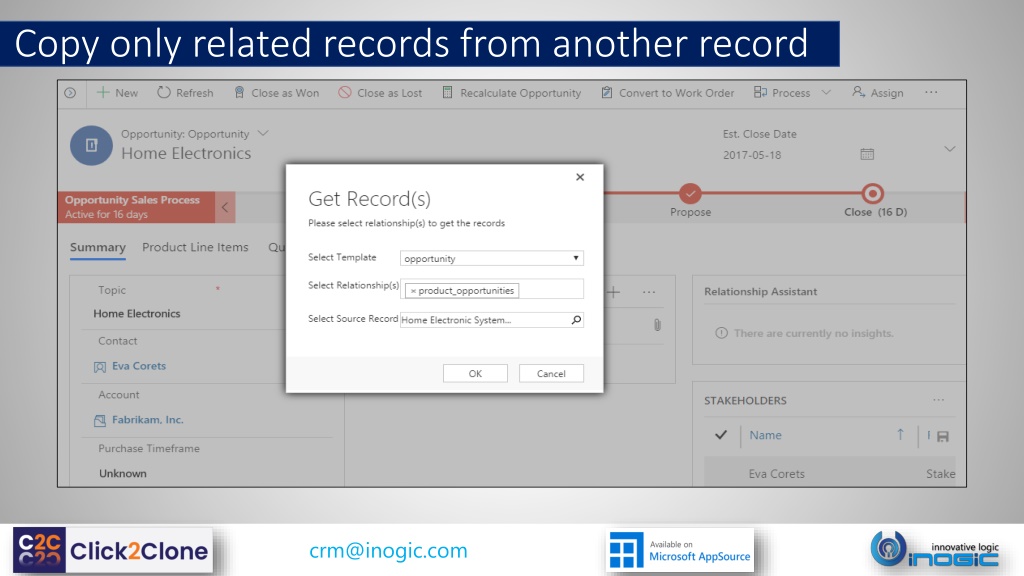Click the Eva Corets contact icon
The height and width of the screenshot is (576, 1024).
100,367
